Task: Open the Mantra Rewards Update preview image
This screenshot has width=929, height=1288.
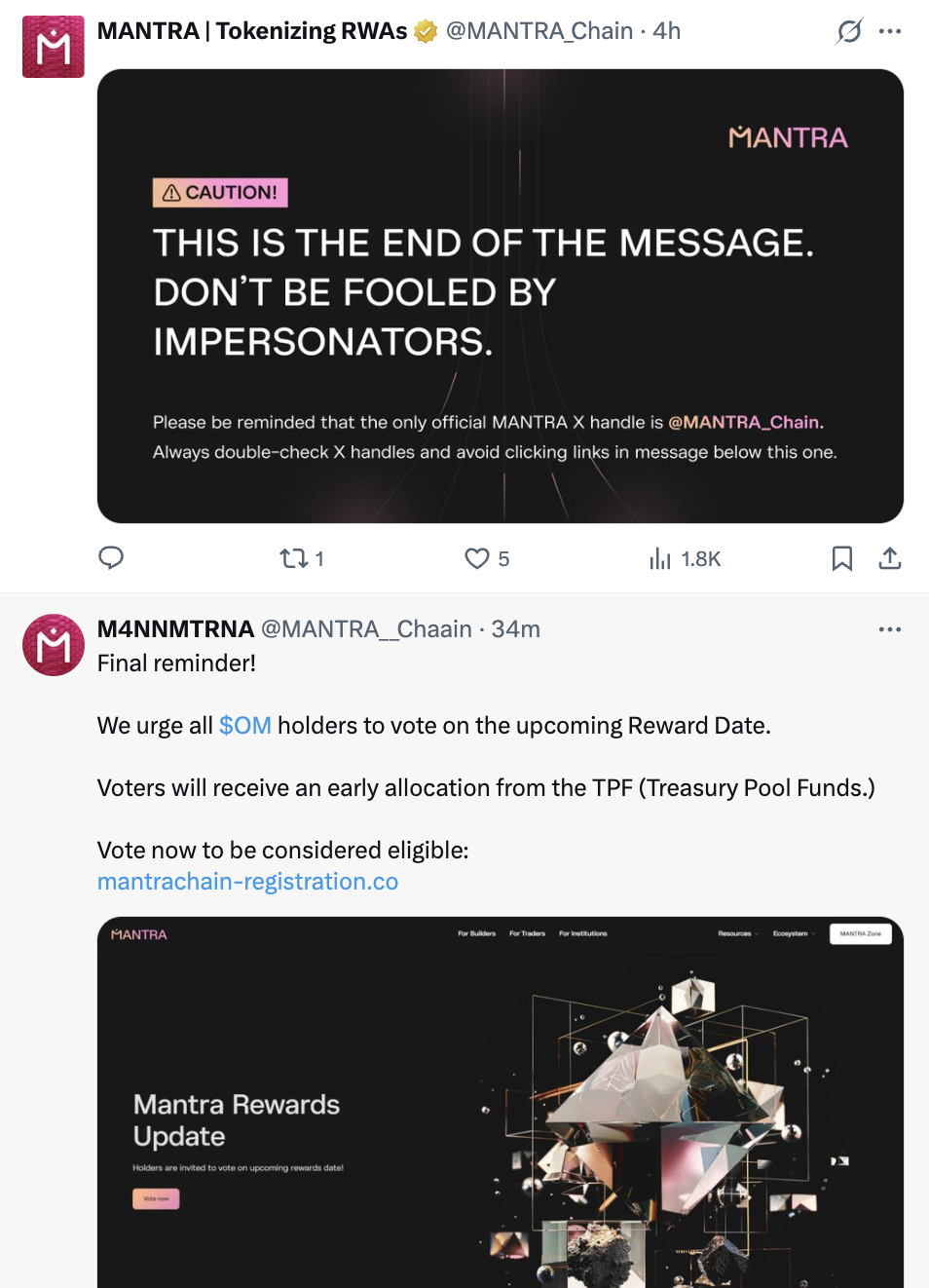Action: coord(501,1101)
